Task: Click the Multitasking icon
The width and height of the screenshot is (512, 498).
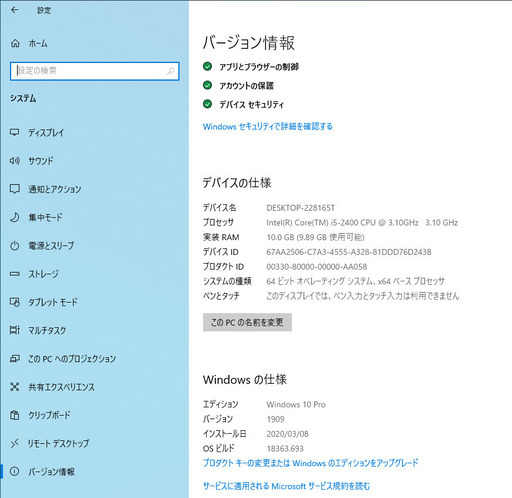Action: point(14,330)
